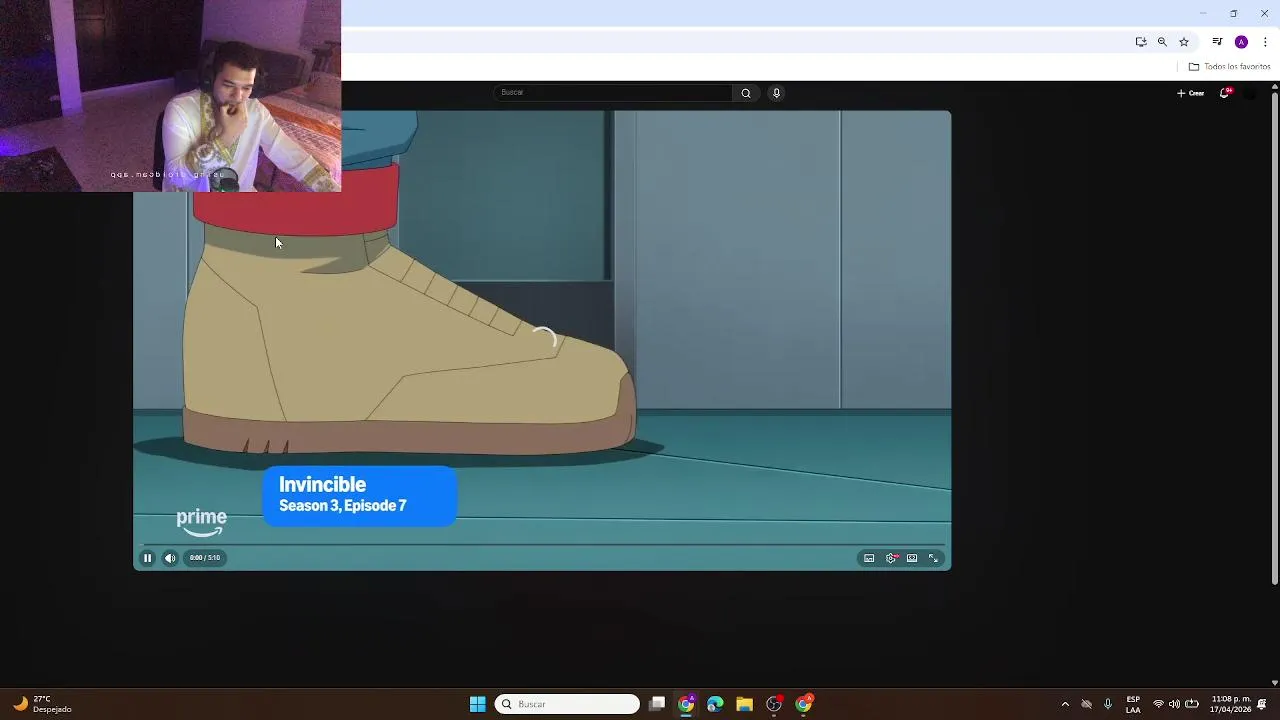Click the microphone tray icon
Screen dimensions: 1280x720
tap(1108, 704)
